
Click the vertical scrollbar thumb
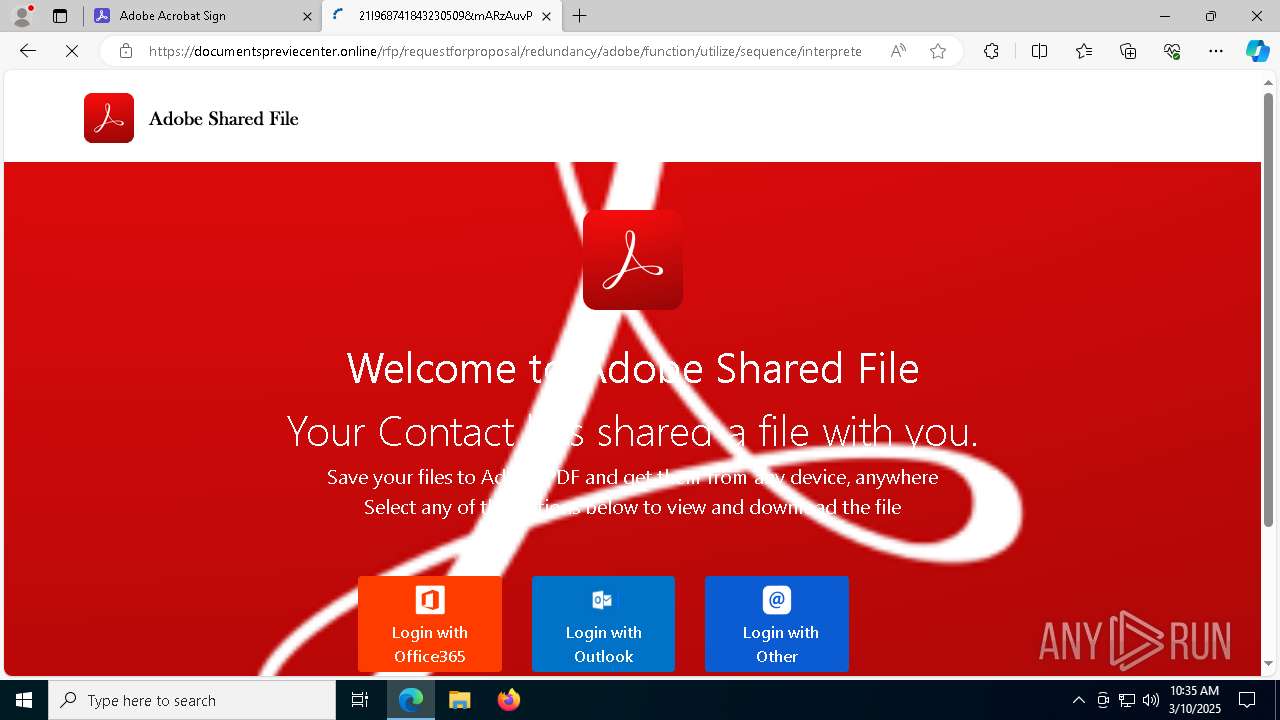(x=1269, y=310)
